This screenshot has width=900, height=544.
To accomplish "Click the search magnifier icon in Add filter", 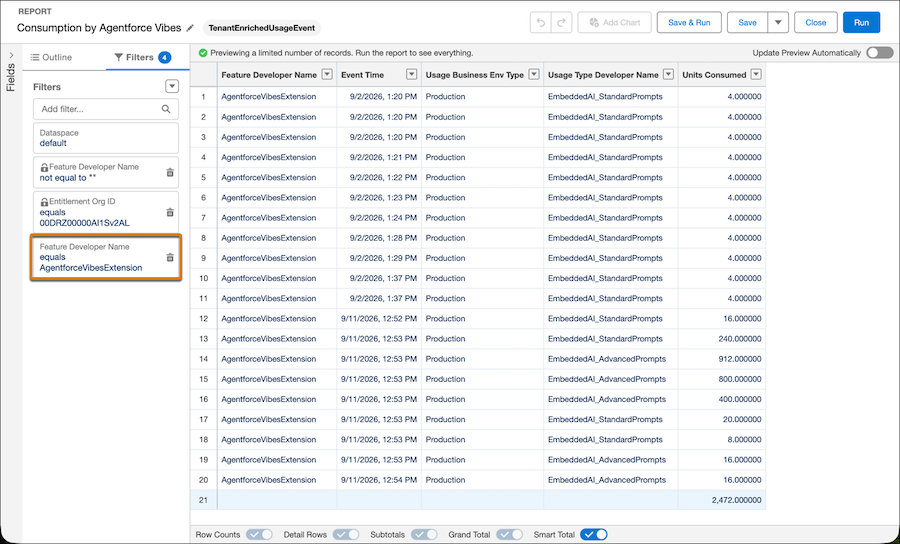I will [x=166, y=109].
